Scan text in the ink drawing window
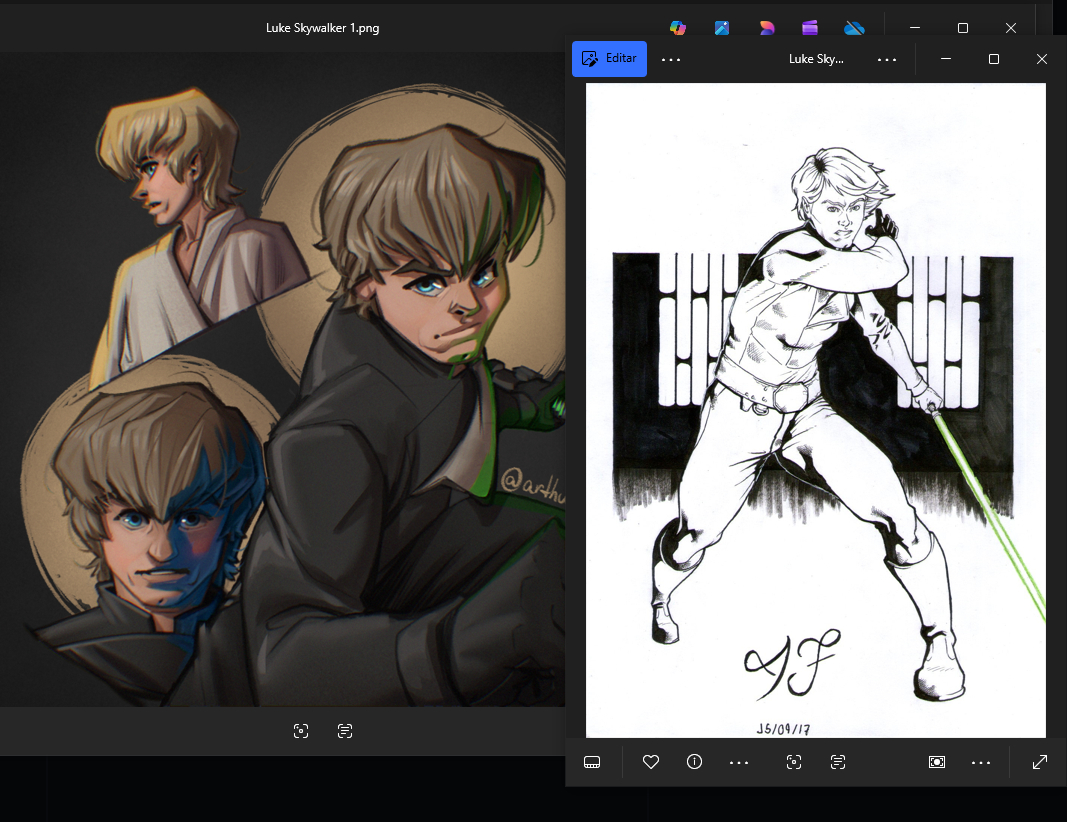The image size is (1067, 822). (x=838, y=762)
